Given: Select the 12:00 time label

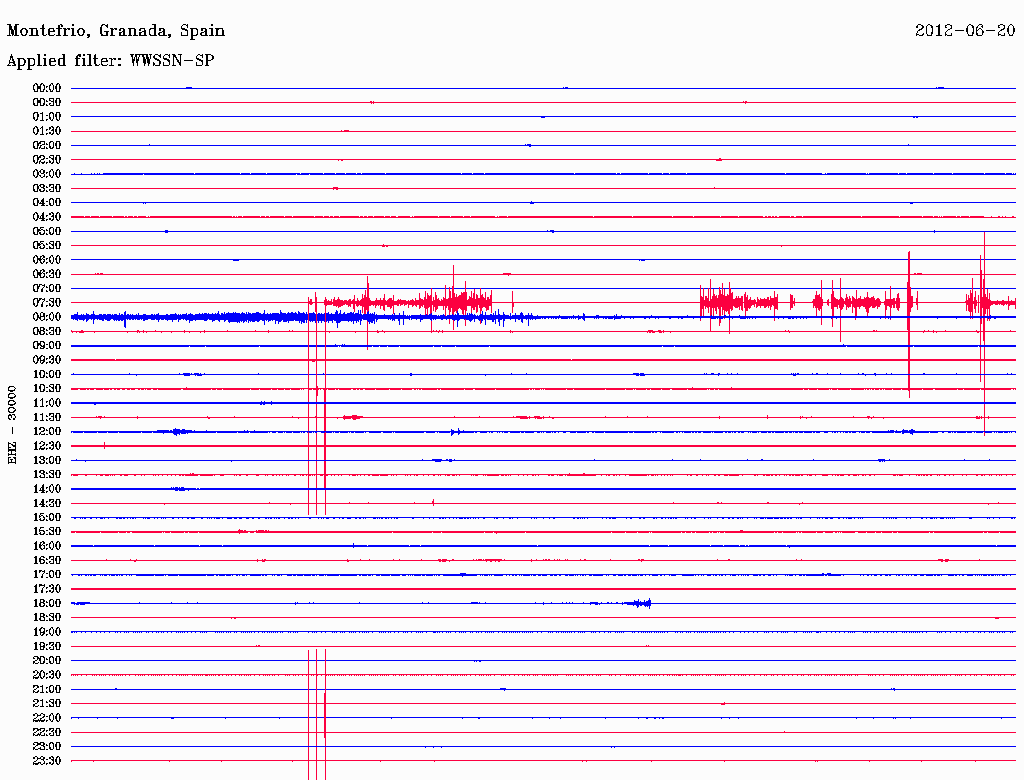Looking at the screenshot, I should coord(47,431).
